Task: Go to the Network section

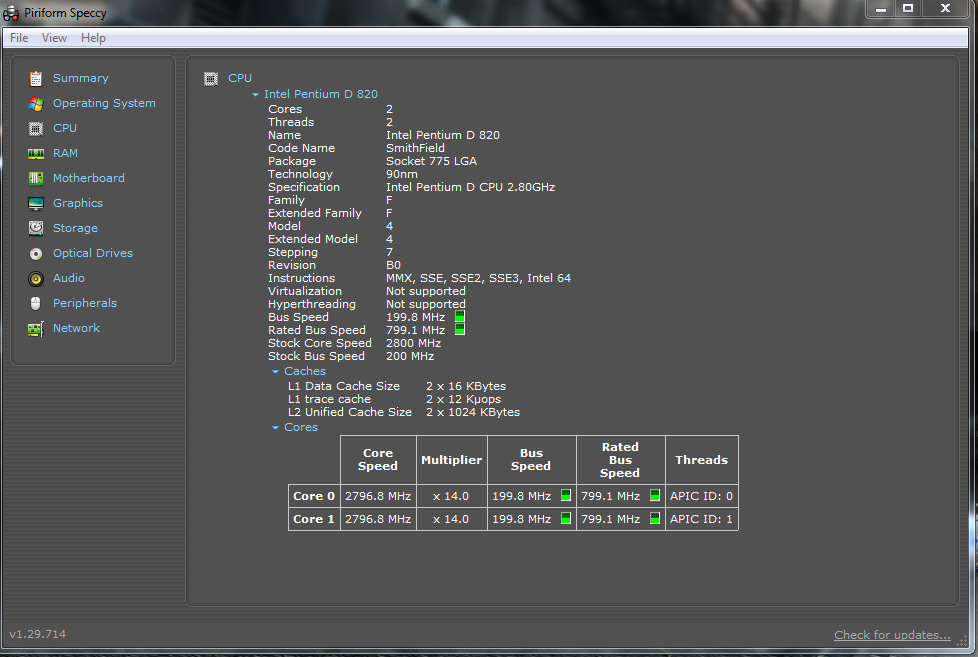Action: pyautogui.click(x=76, y=328)
